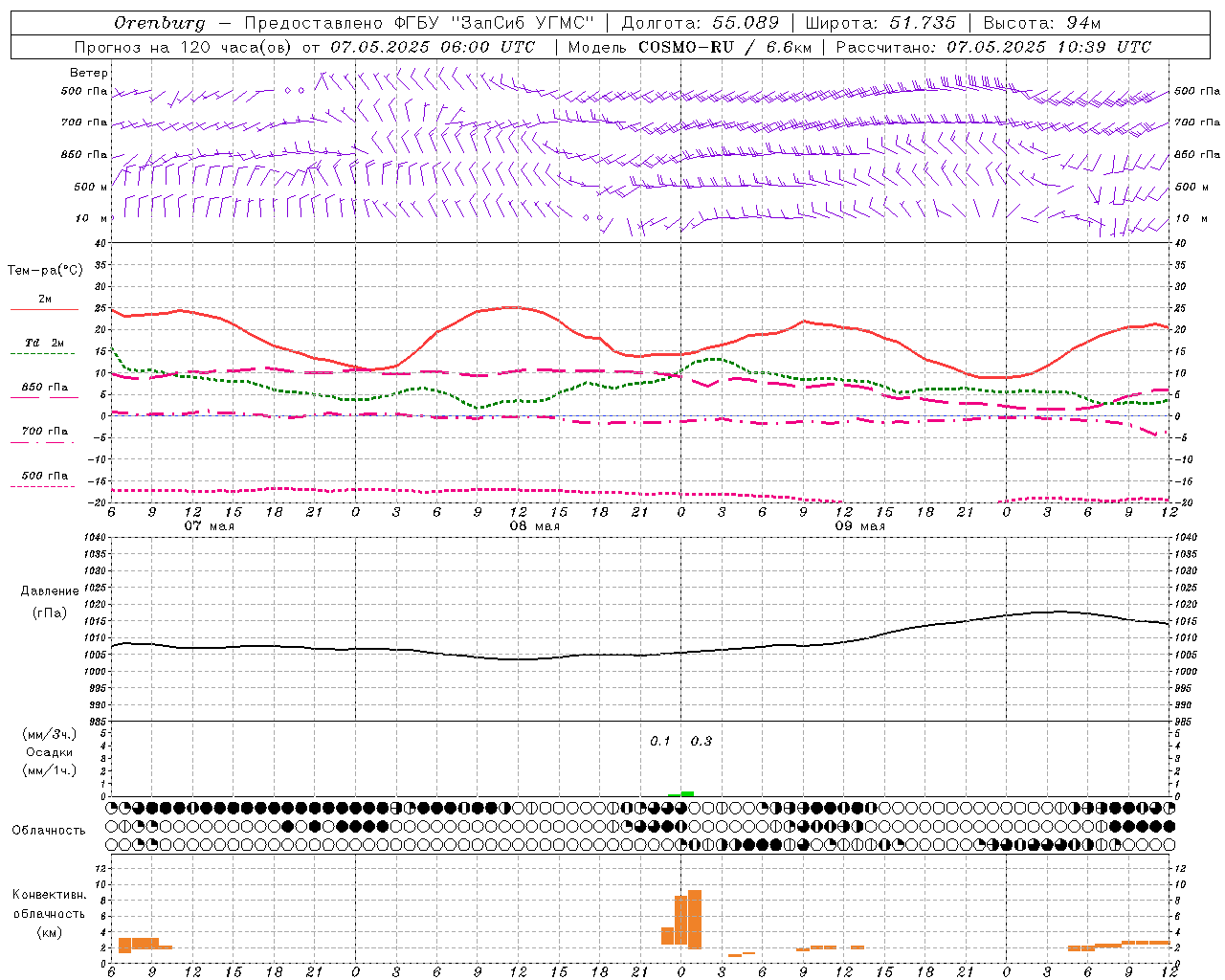Click the 'Td 2м' legend label
This screenshot has height=980, width=1225.
[x=45, y=343]
